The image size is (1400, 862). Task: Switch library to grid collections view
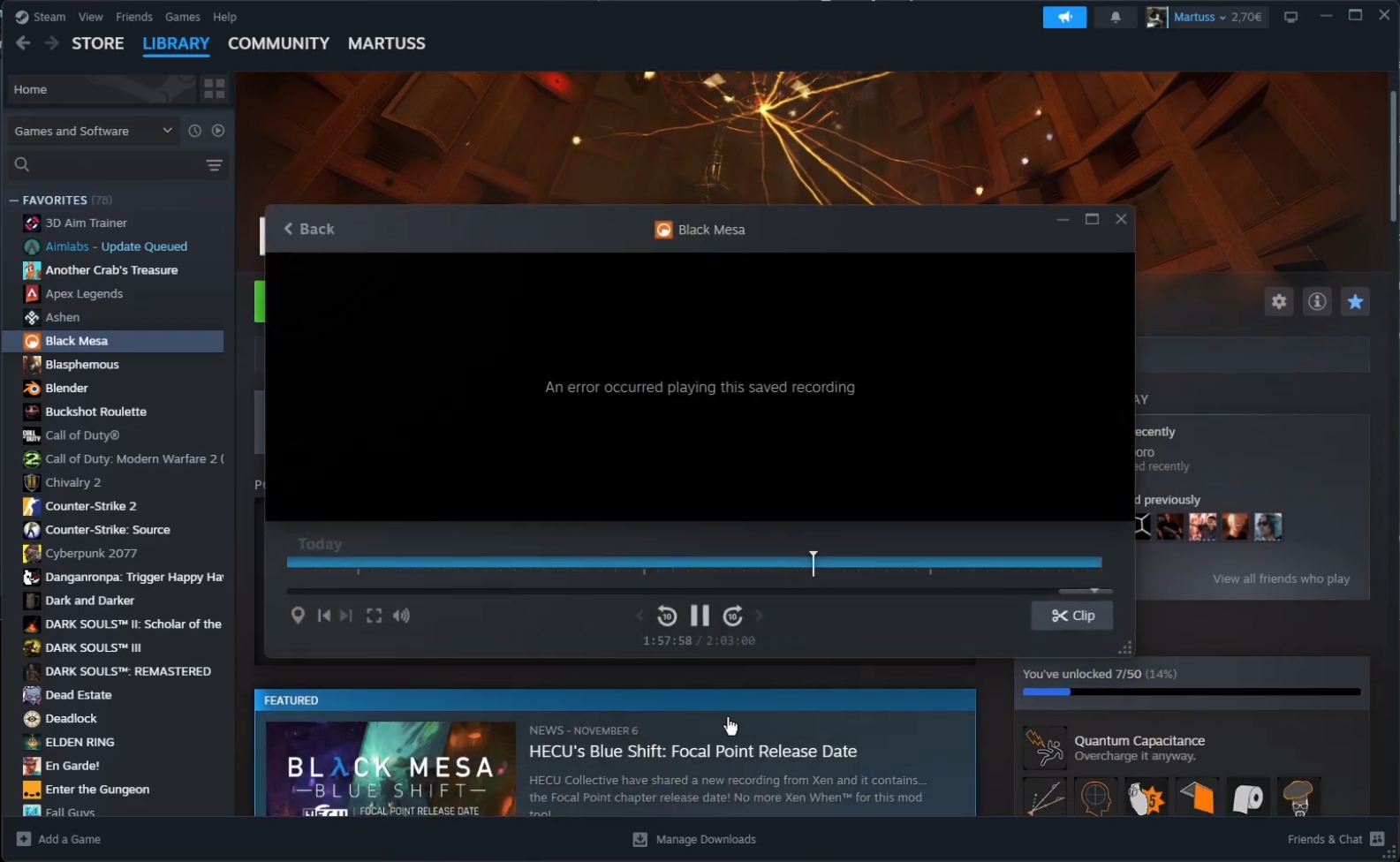point(214,89)
